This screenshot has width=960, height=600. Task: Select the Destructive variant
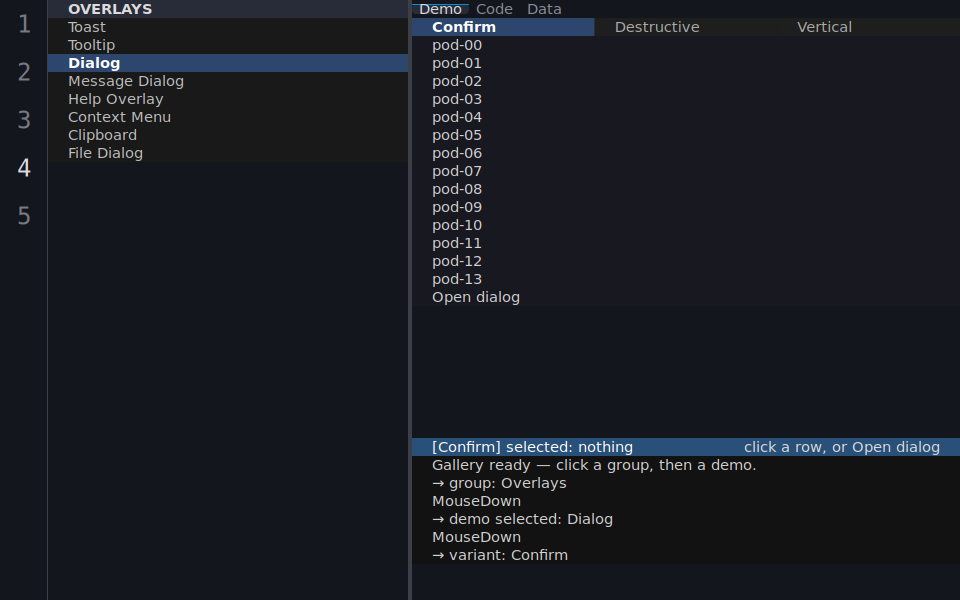(x=686, y=27)
